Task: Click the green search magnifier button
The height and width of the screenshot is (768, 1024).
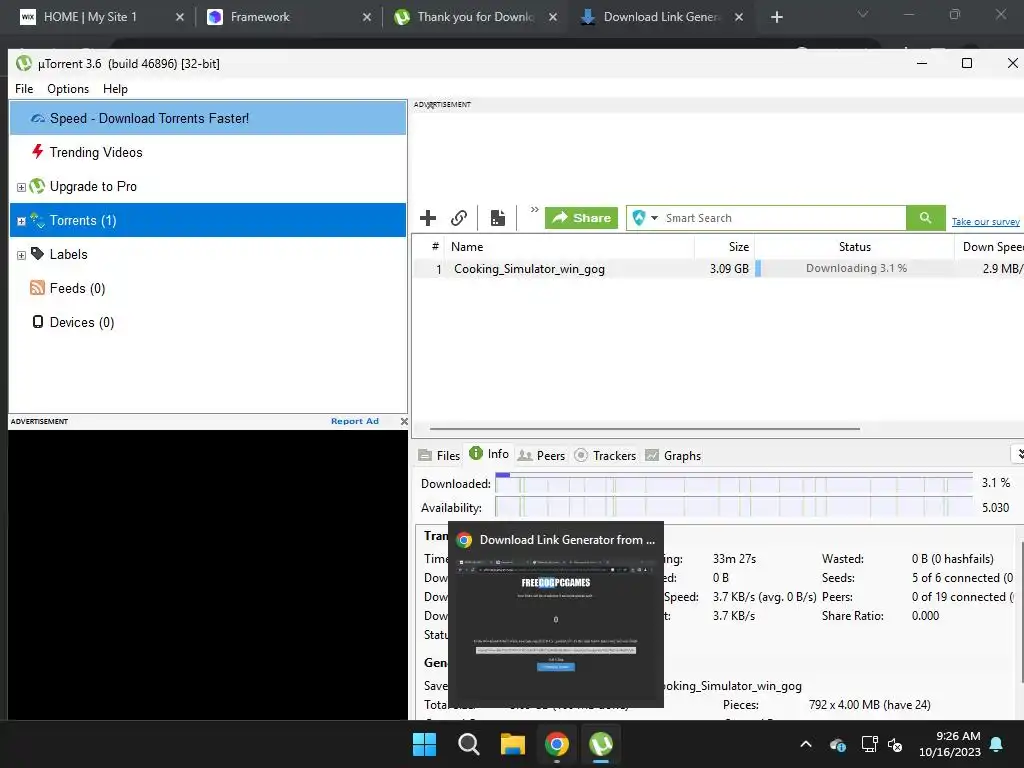Action: point(925,217)
